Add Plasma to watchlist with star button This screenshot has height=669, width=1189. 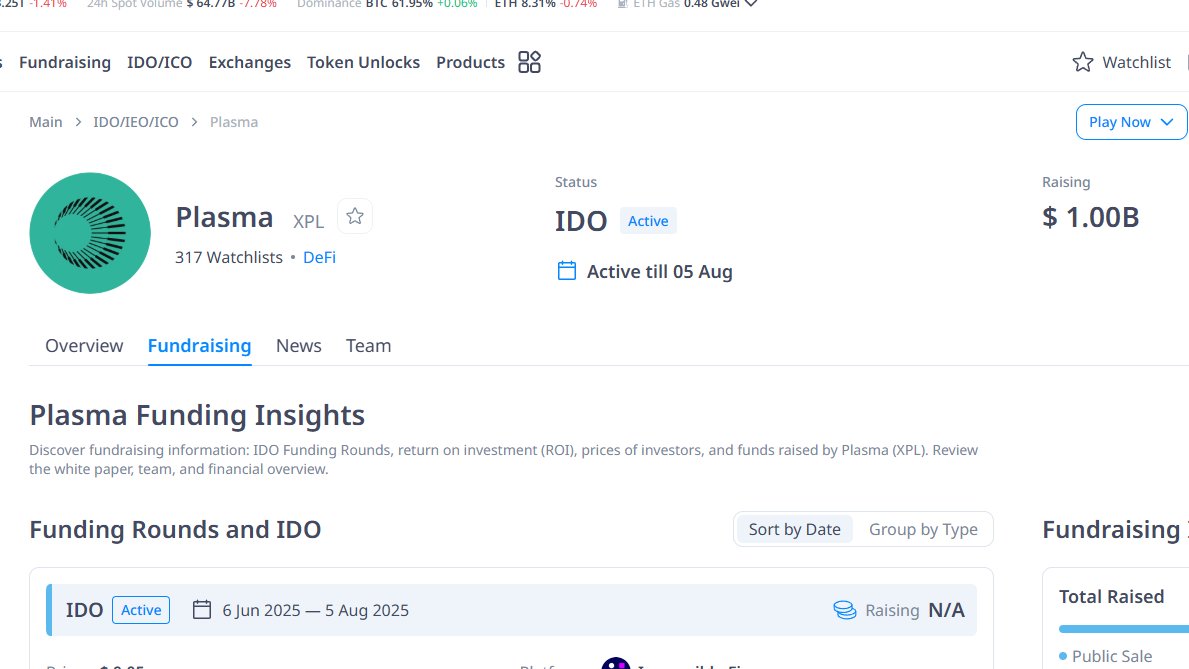[355, 216]
